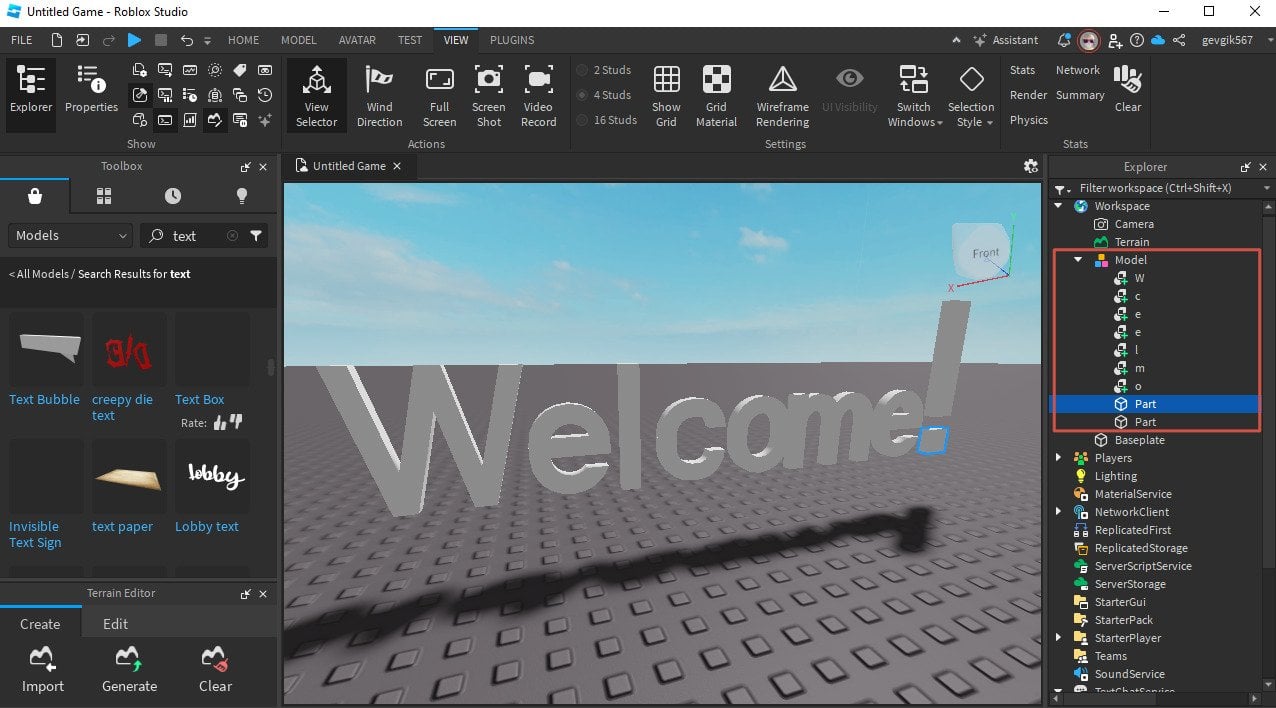Image resolution: width=1276 pixels, height=708 pixels.
Task: Open the MODEL ribbon tab
Action: [x=298, y=40]
